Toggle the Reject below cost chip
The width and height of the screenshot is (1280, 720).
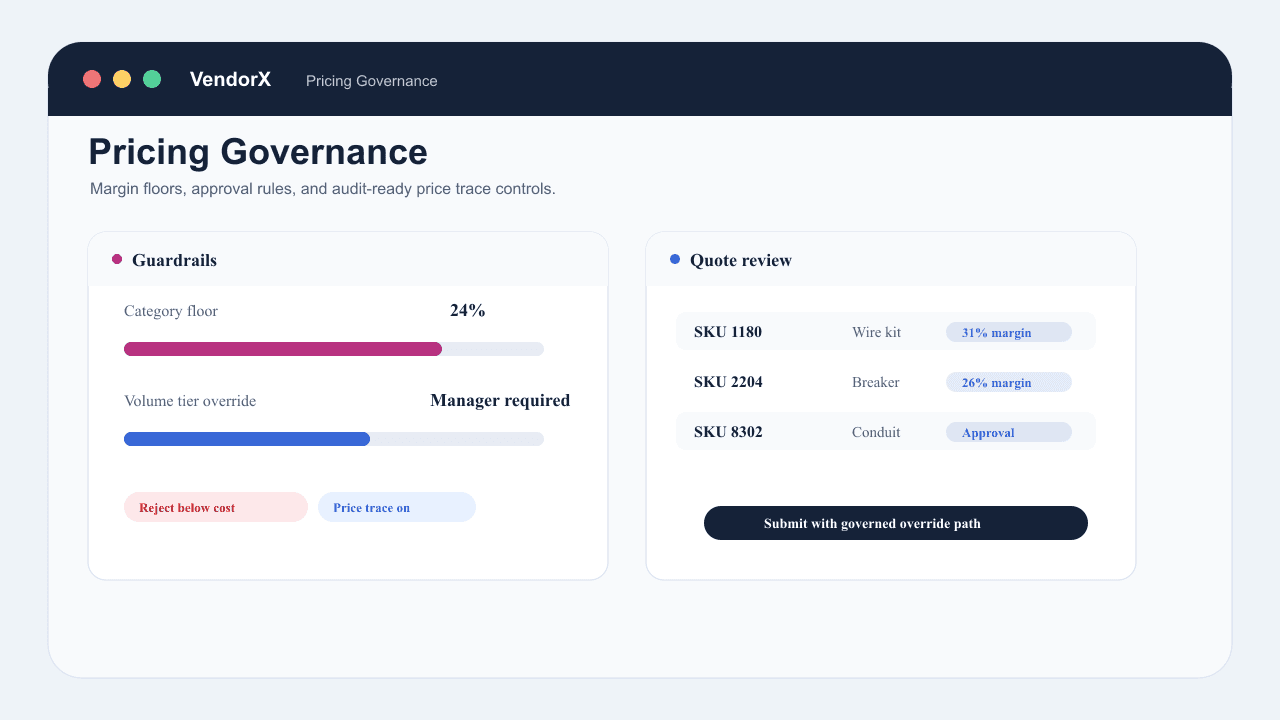216,507
